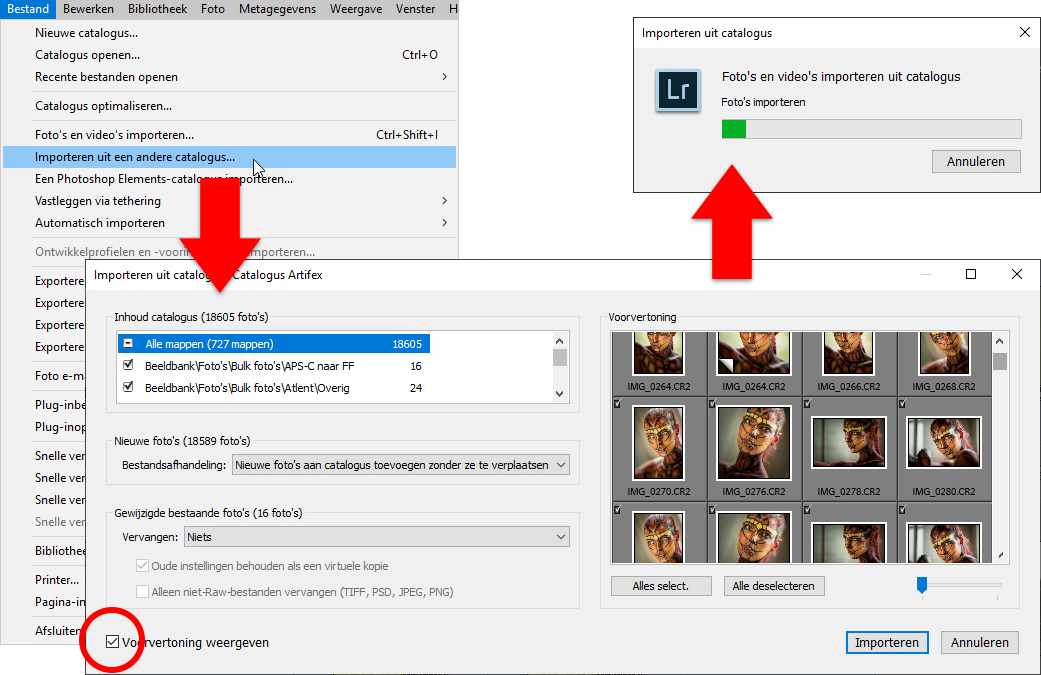Click submenu arrow for Automatisch importeren
Viewport: 1041px width, 675px height.
444,223
